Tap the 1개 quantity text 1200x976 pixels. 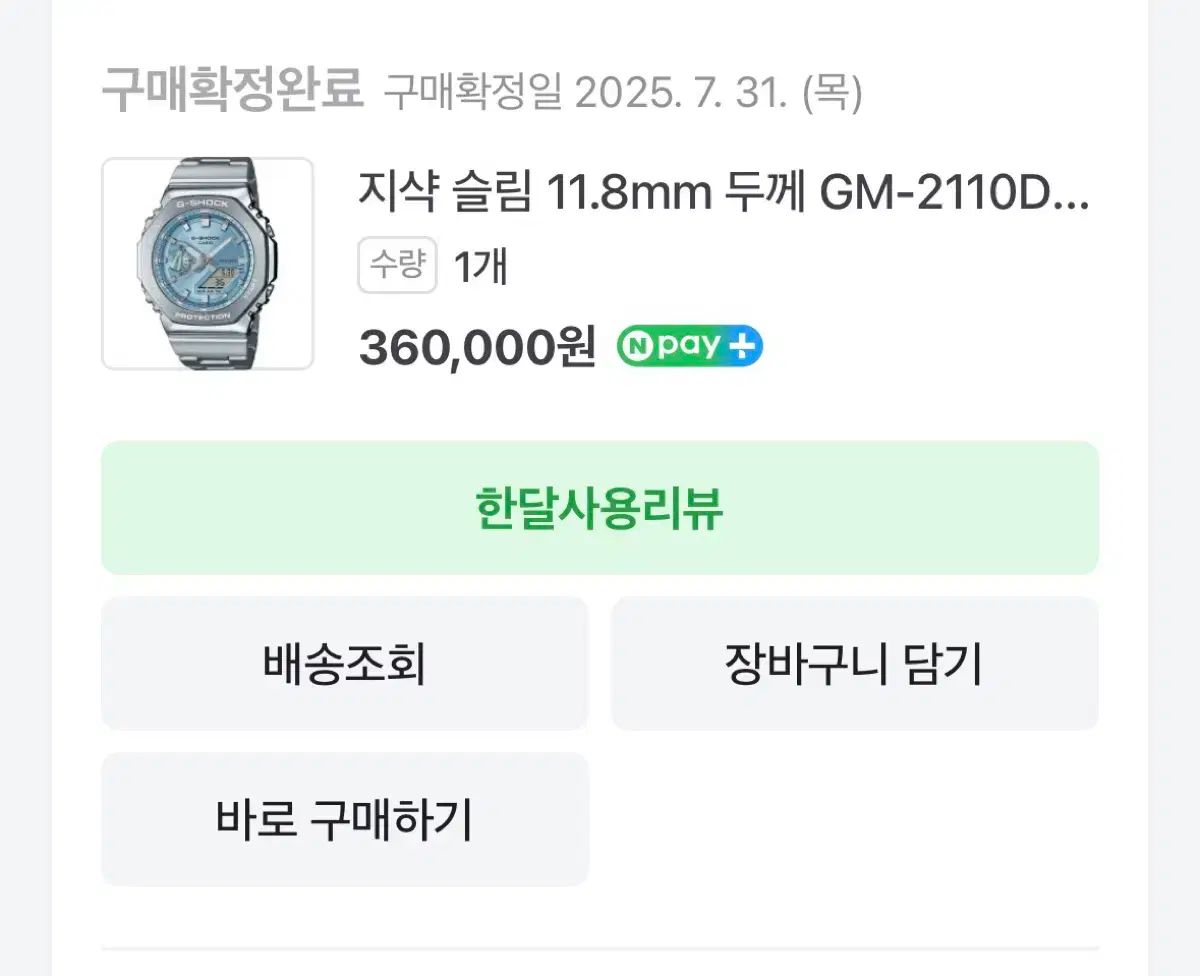[x=481, y=266]
